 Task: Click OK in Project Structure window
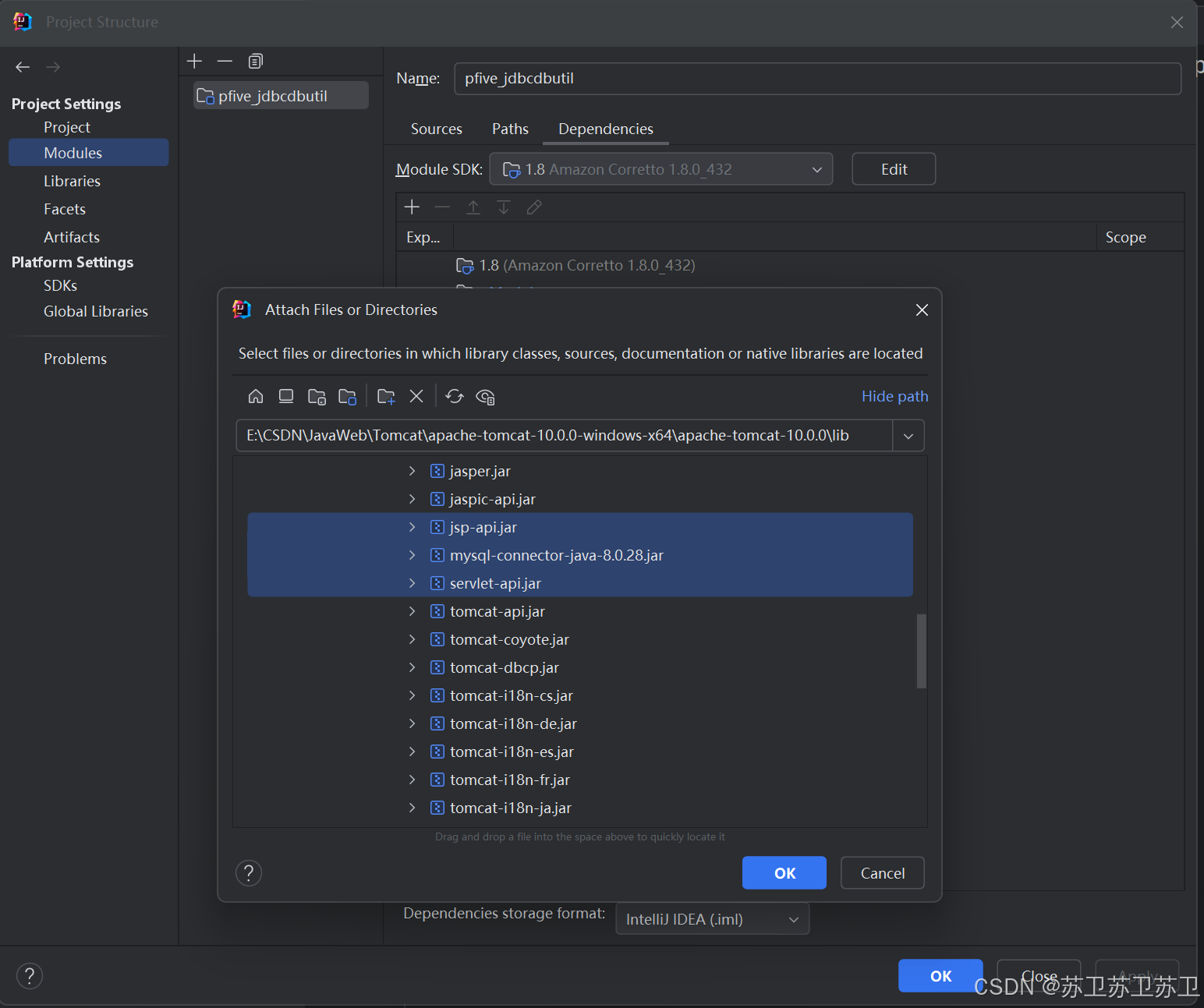click(x=940, y=976)
